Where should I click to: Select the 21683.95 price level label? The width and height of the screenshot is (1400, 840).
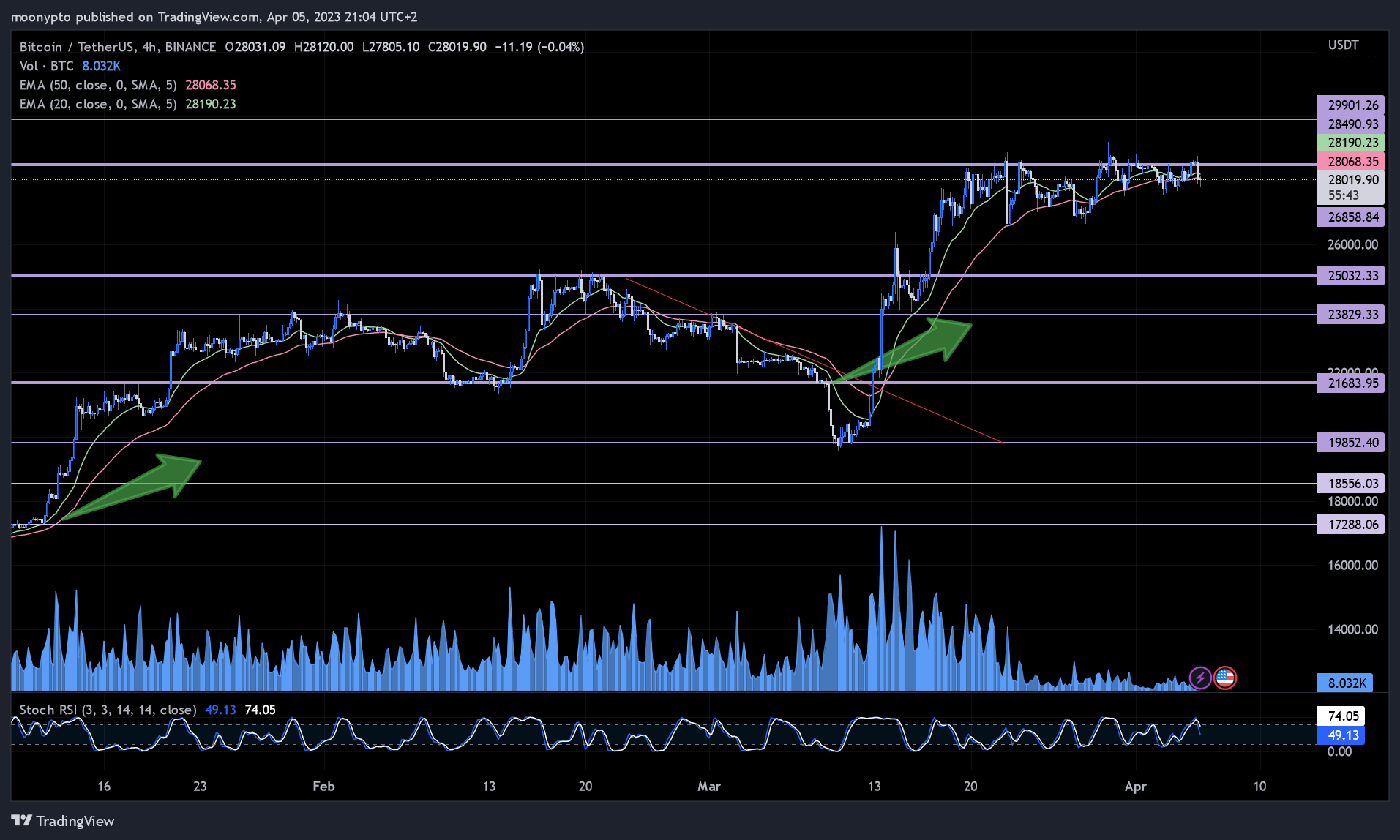tap(1350, 383)
